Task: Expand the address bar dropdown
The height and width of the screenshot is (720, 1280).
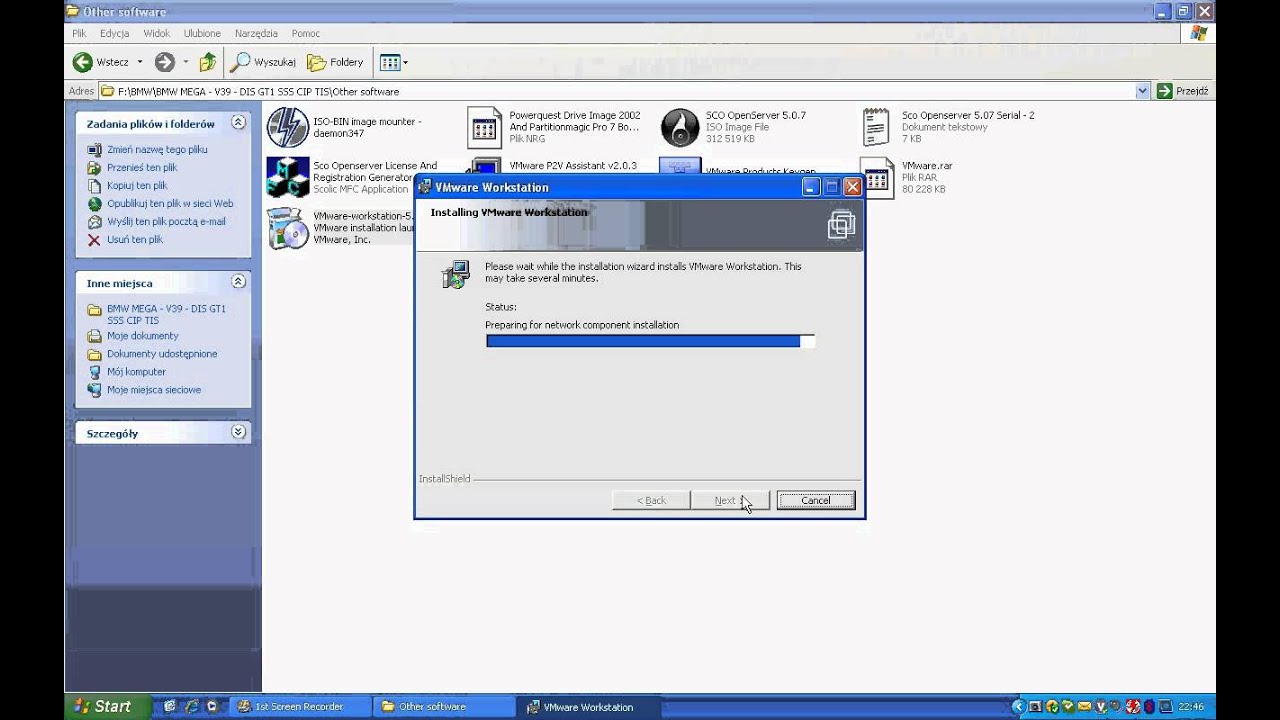Action: (x=1143, y=91)
